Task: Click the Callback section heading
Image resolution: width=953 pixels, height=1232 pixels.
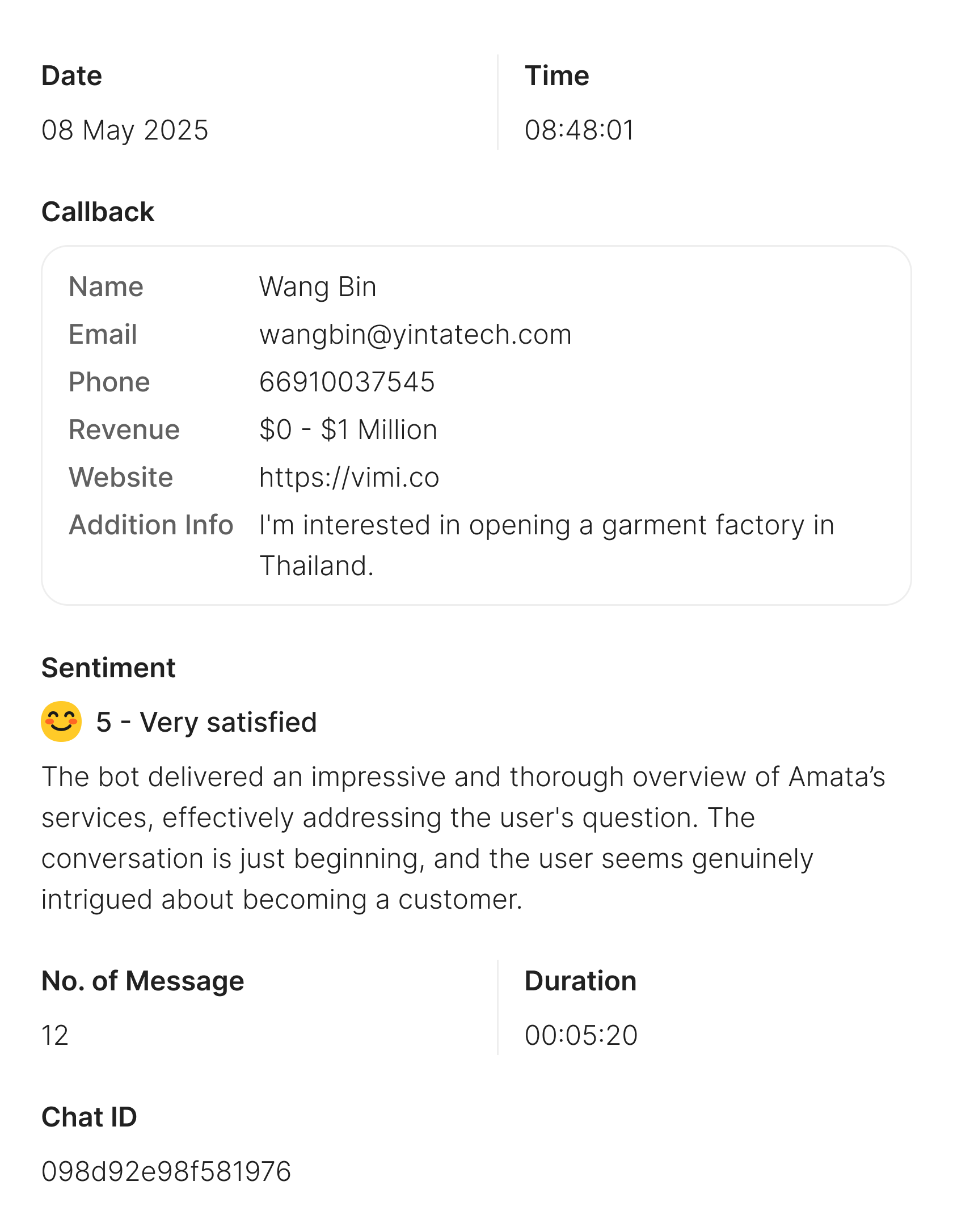Action: (98, 212)
